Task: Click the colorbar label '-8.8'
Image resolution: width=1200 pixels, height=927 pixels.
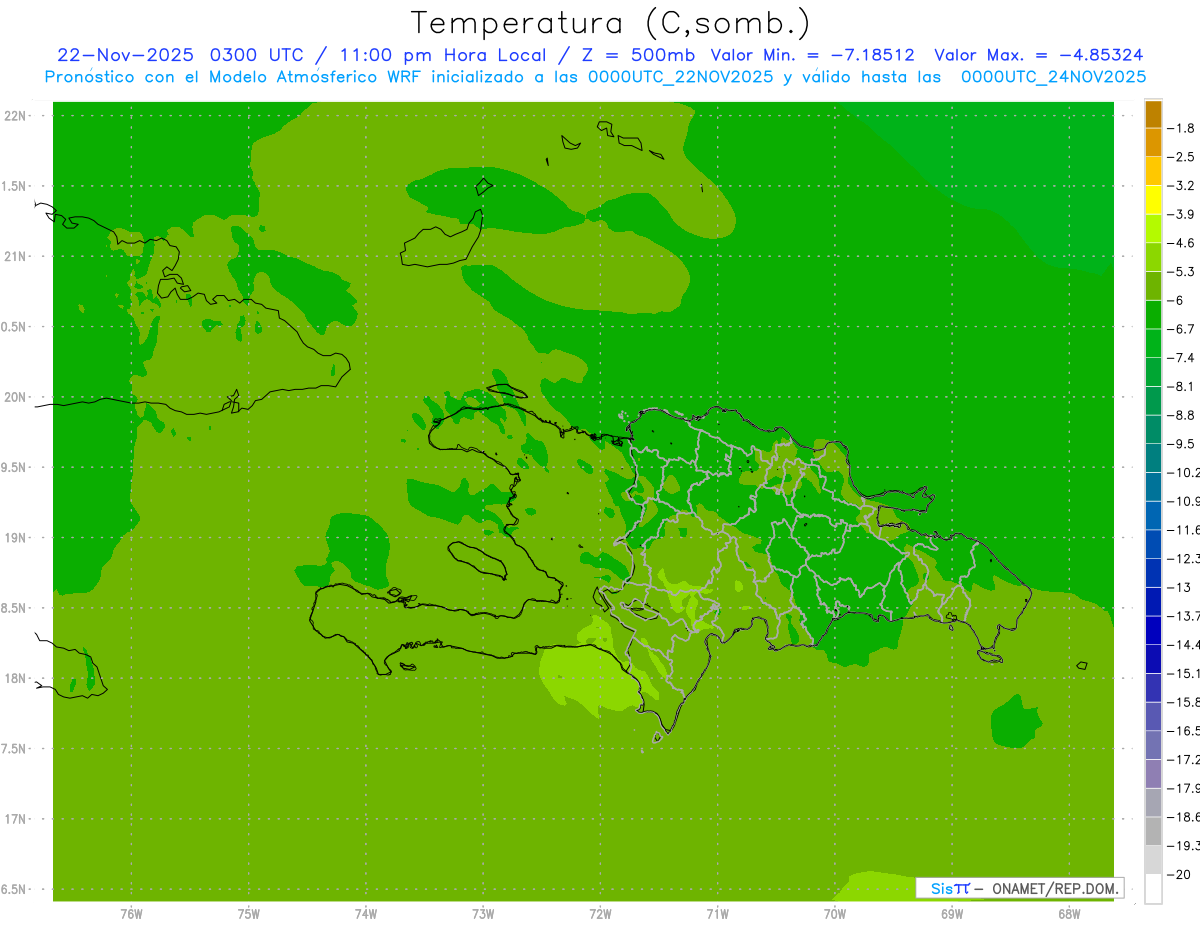Action: (1181, 415)
